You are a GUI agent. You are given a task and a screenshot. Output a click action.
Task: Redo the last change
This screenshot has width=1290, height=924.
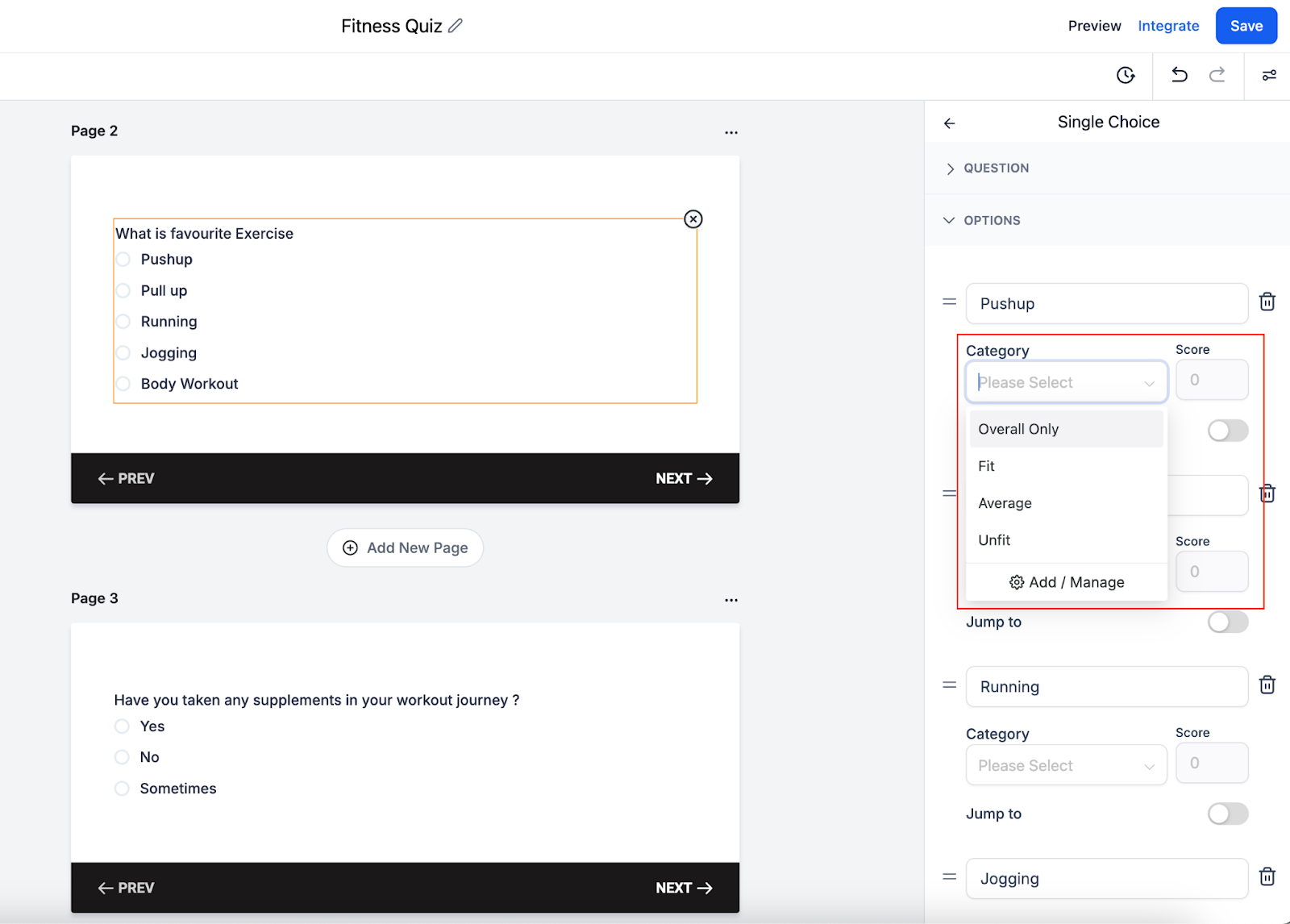tap(1217, 74)
